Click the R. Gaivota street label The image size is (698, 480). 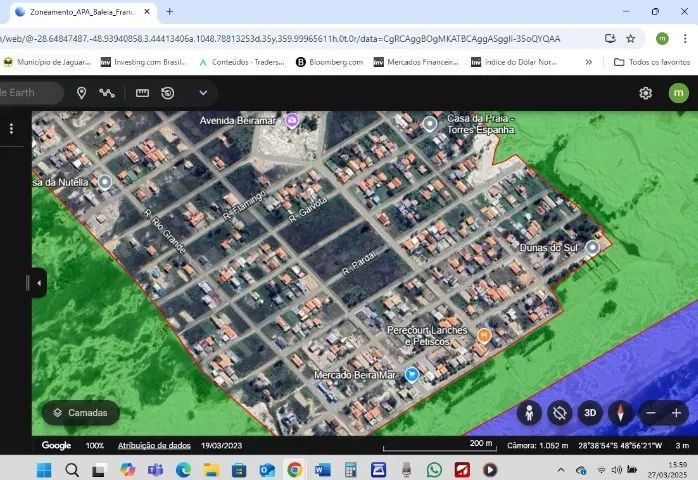click(308, 209)
